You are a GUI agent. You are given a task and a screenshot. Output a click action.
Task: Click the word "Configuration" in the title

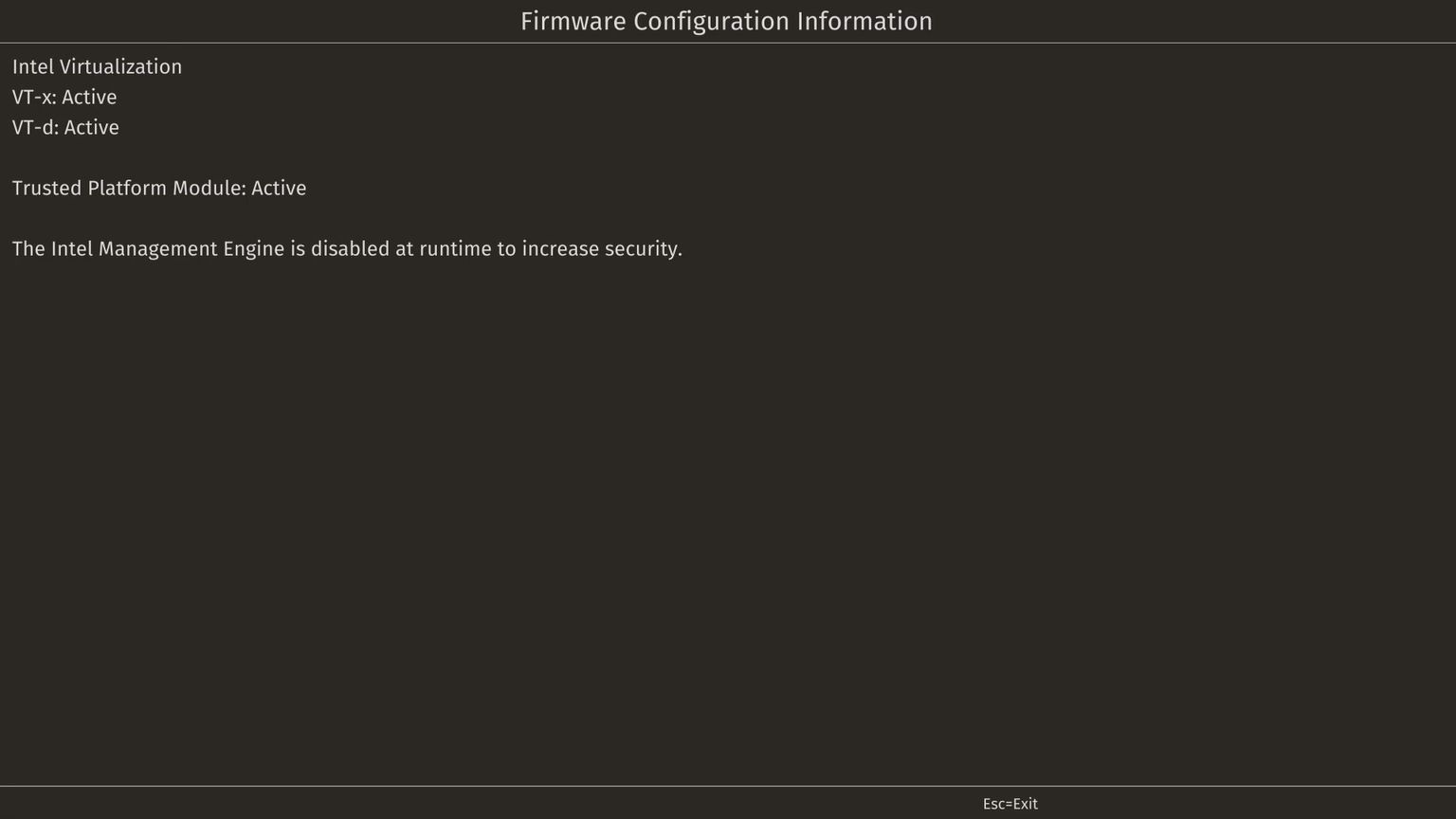pos(712,22)
